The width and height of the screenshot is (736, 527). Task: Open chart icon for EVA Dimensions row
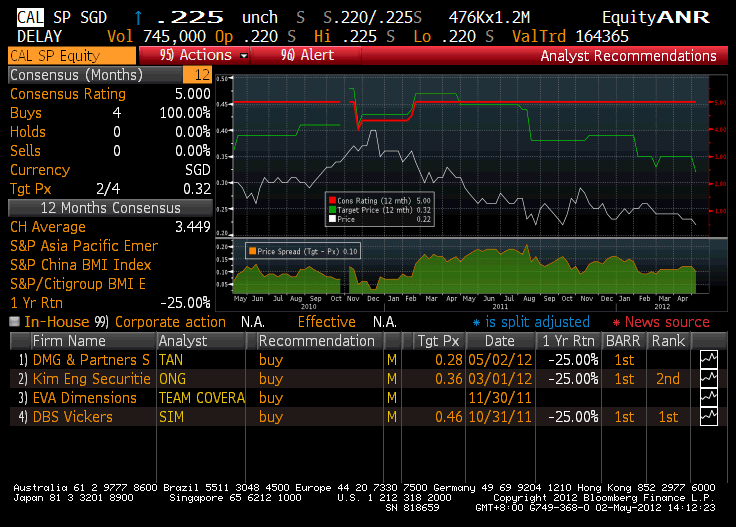point(708,398)
